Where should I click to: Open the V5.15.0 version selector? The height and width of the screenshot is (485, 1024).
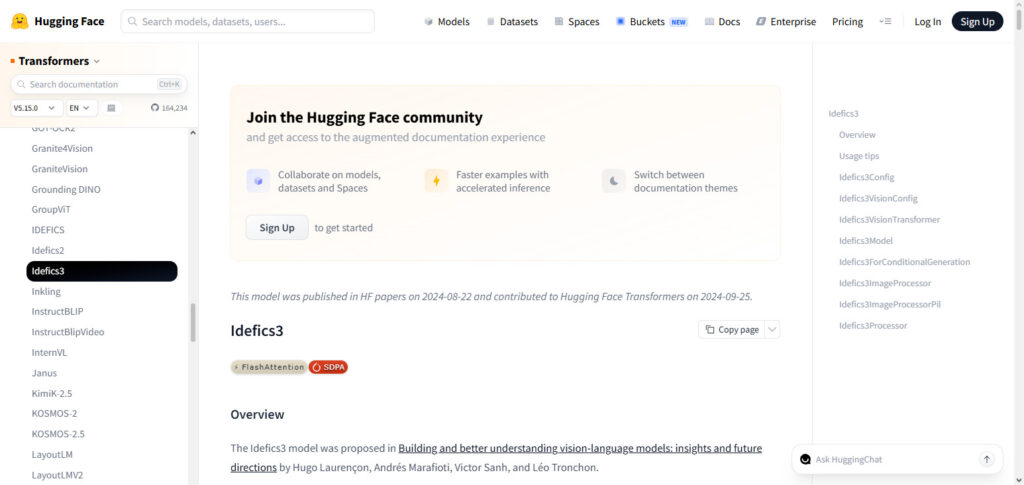point(37,108)
